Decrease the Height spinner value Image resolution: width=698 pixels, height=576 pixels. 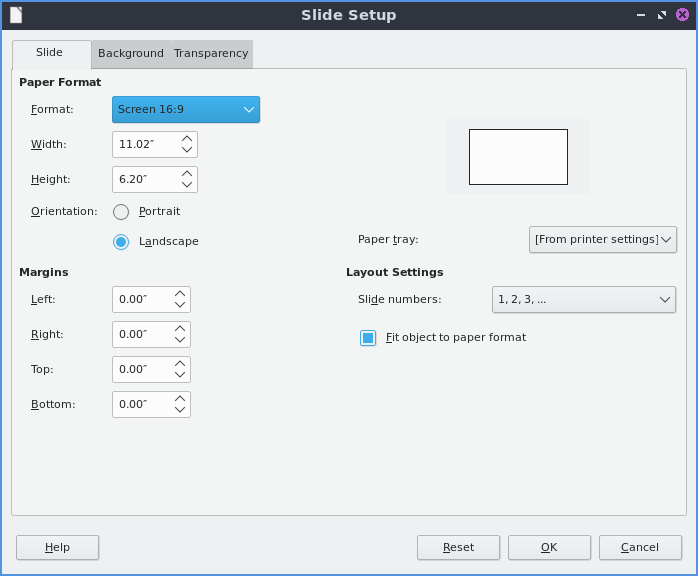[x=187, y=185]
